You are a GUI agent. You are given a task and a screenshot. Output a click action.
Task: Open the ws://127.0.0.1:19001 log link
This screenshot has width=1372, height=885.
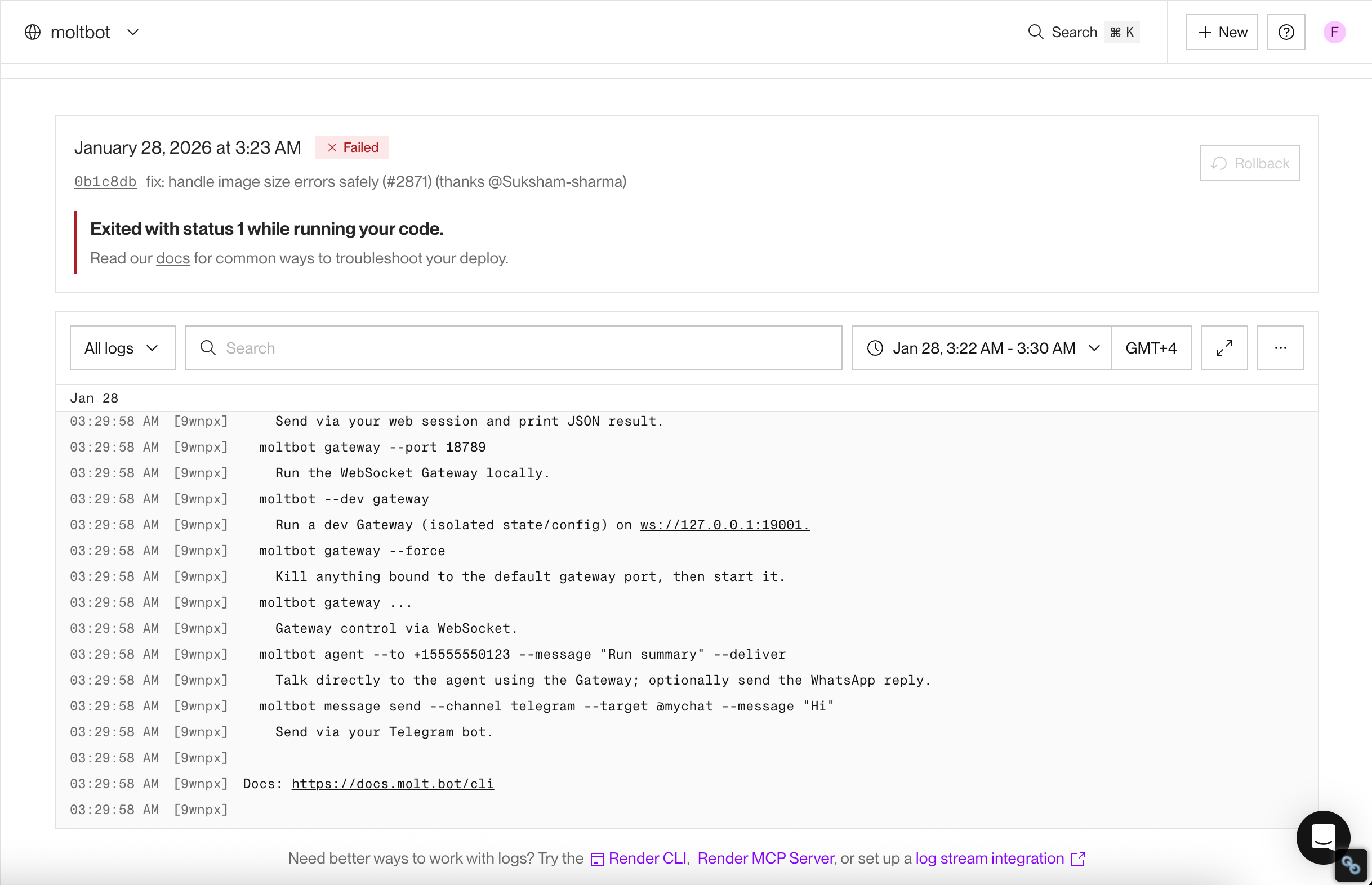724,525
